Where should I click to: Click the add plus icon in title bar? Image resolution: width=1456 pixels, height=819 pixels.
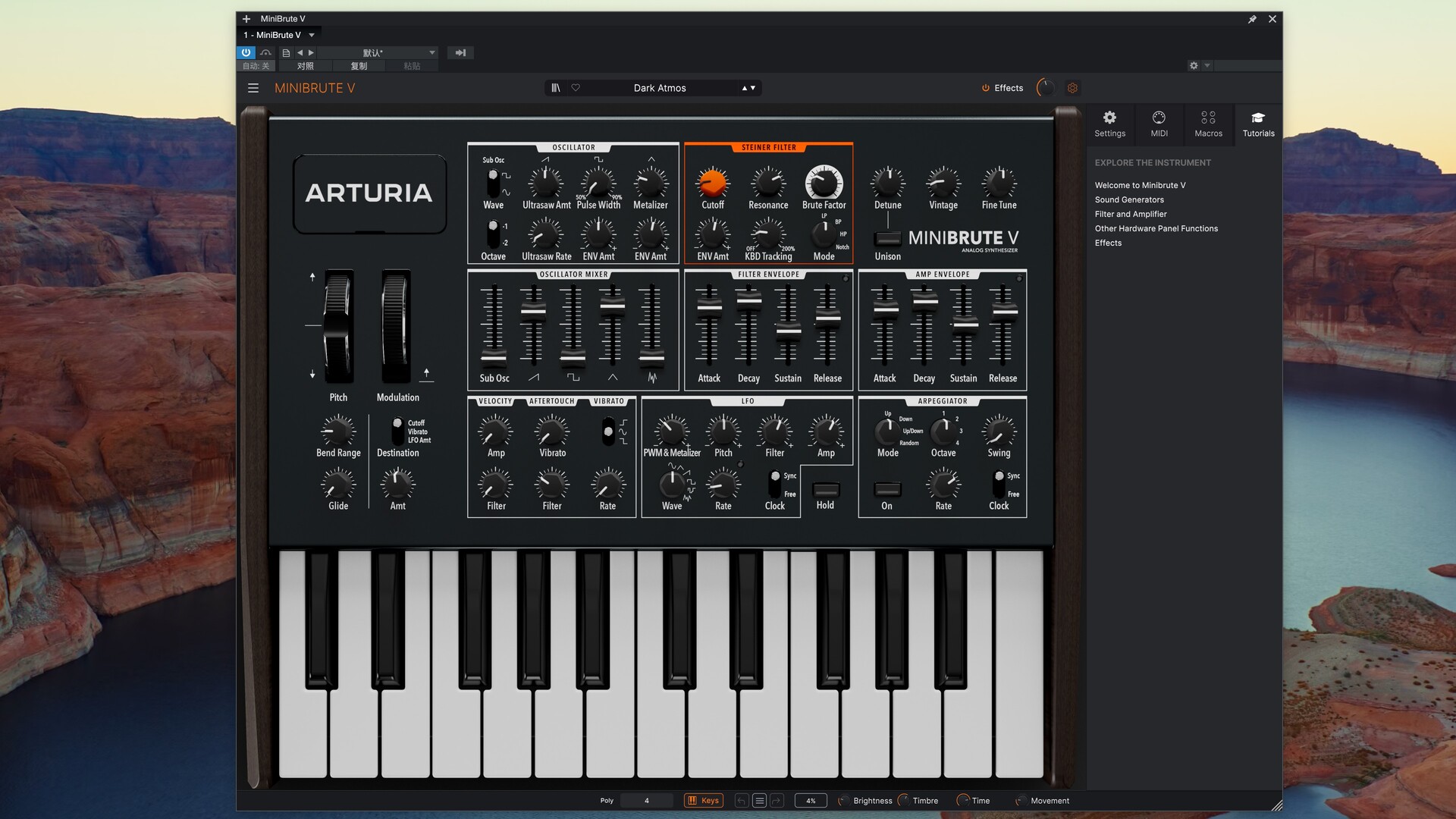coord(246,19)
